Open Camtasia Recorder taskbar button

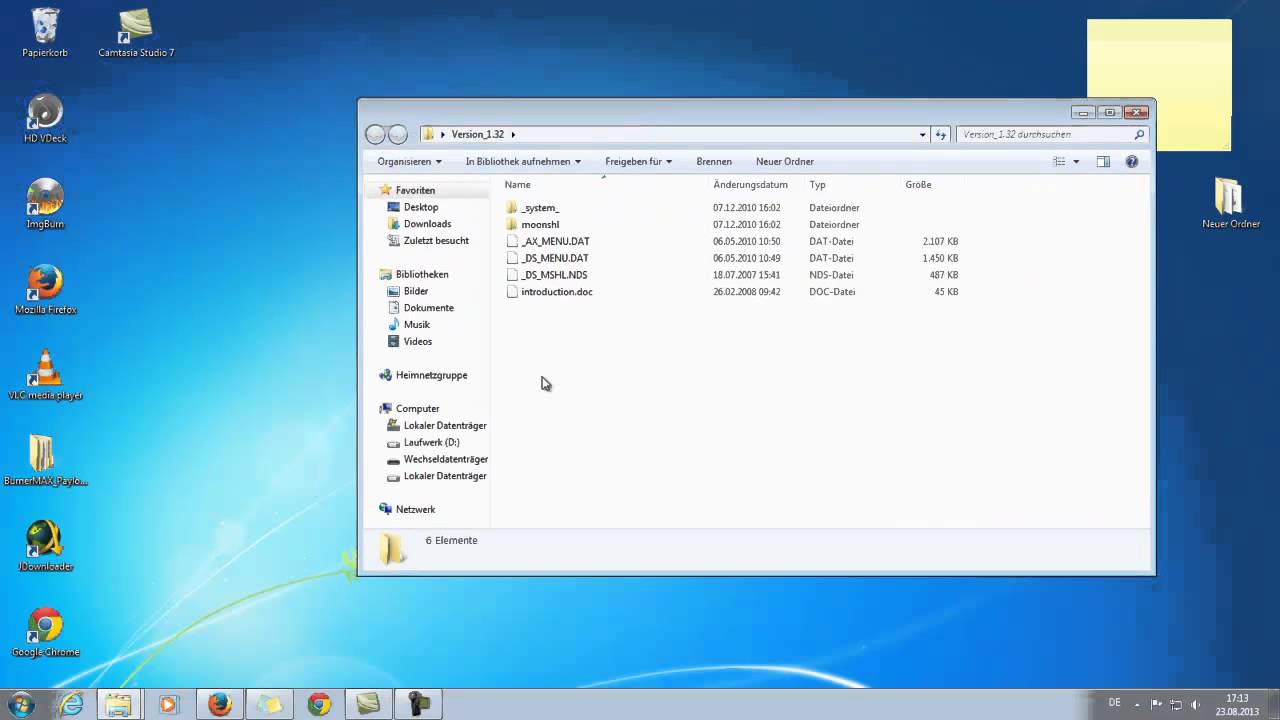(x=418, y=704)
